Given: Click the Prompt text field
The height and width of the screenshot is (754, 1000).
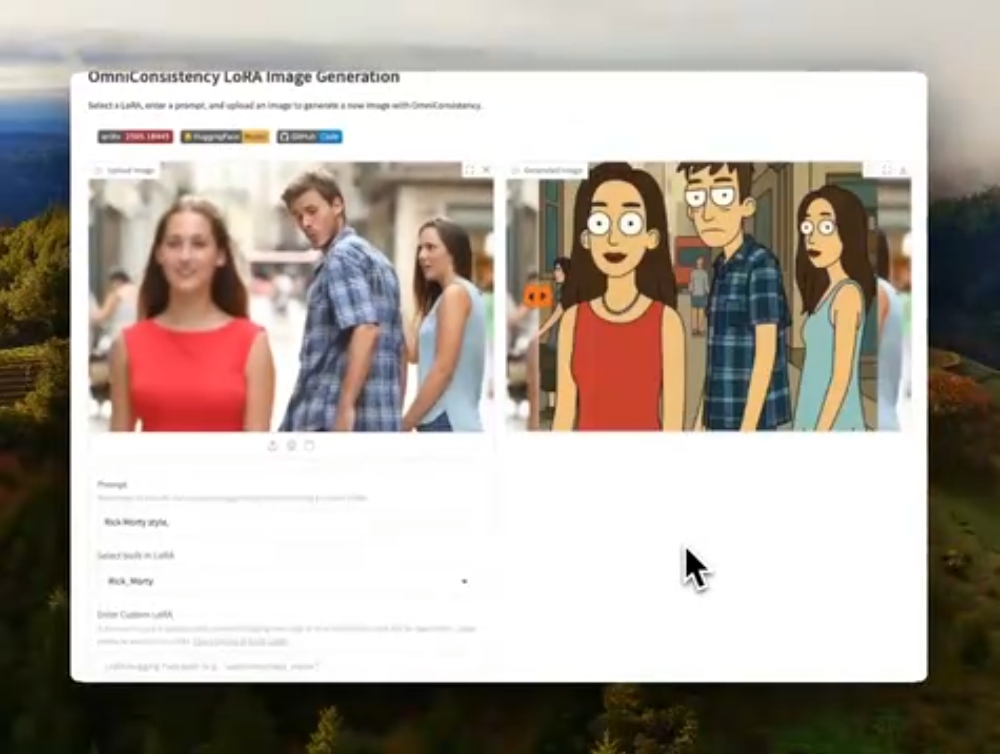Looking at the screenshot, I should click(x=287, y=522).
